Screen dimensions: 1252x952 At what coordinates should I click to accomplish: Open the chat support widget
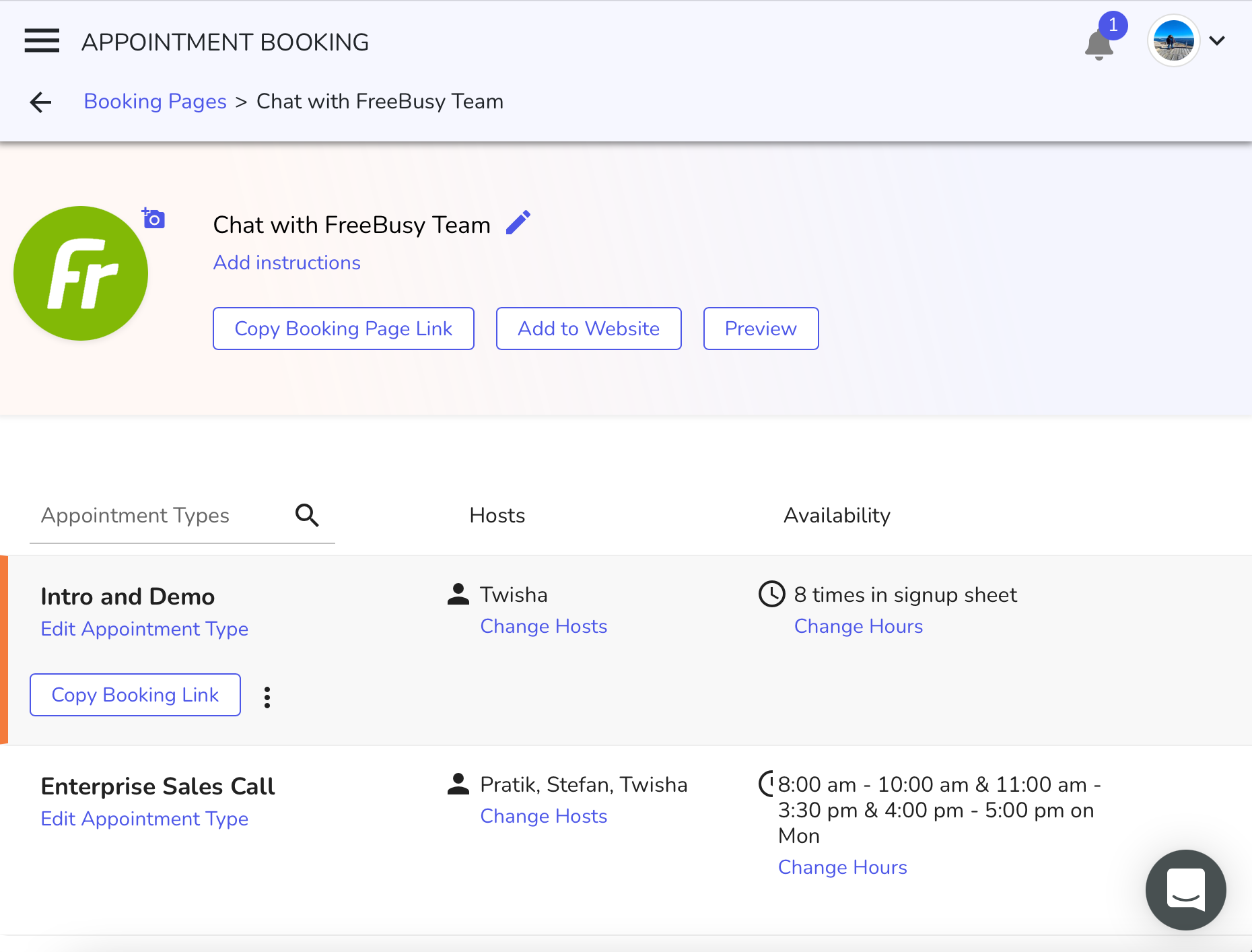[x=1185, y=889]
